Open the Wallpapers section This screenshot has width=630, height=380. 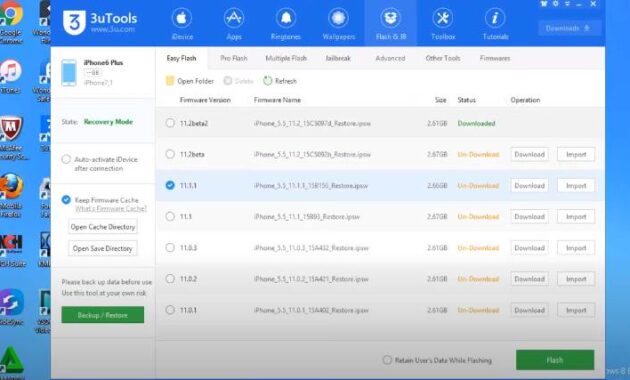tap(338, 24)
